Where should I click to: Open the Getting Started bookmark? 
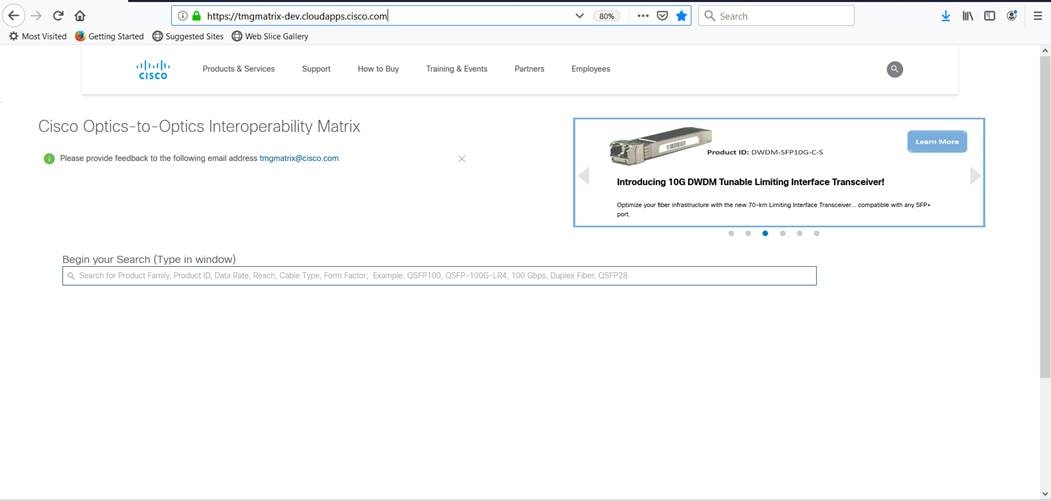click(109, 36)
